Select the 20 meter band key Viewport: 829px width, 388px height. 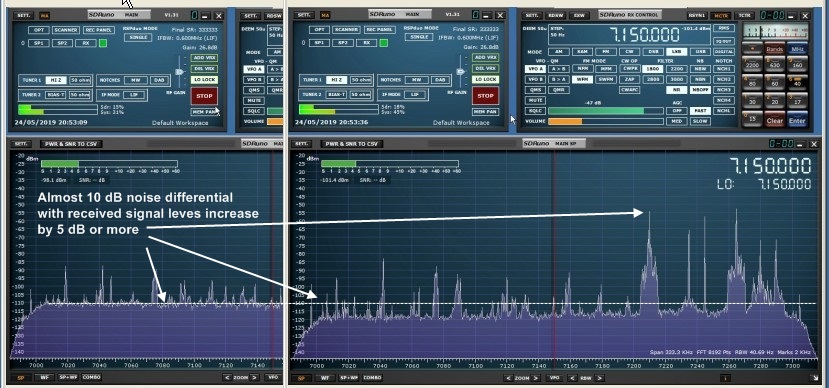775,100
